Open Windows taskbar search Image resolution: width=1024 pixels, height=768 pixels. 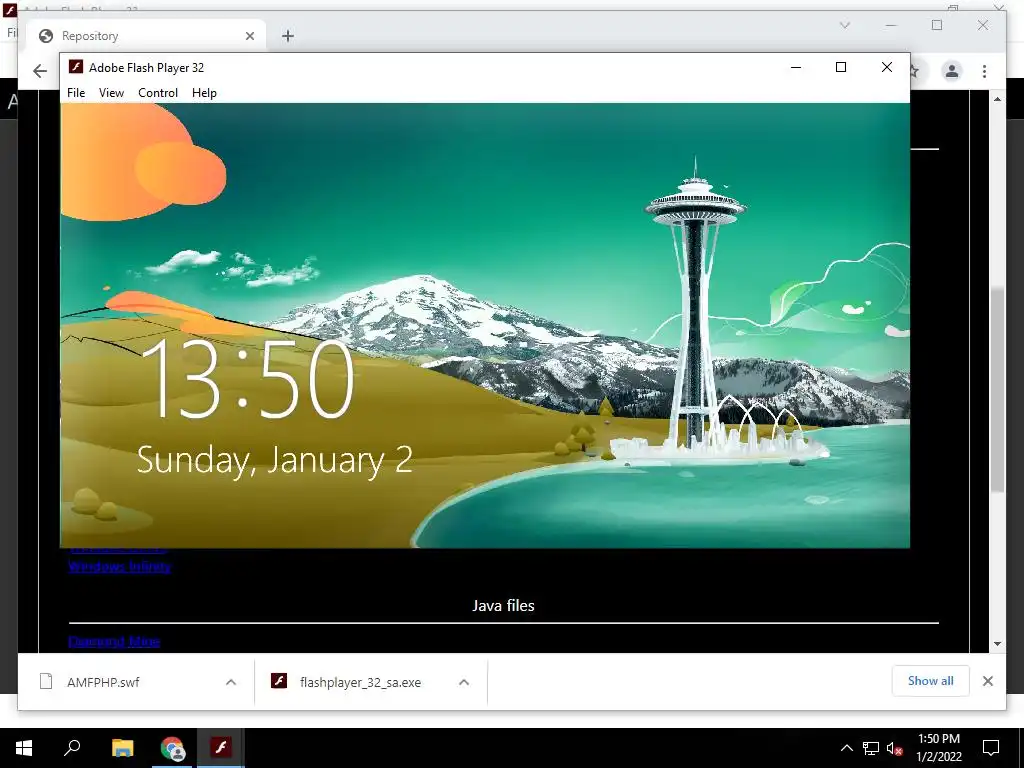coord(72,748)
